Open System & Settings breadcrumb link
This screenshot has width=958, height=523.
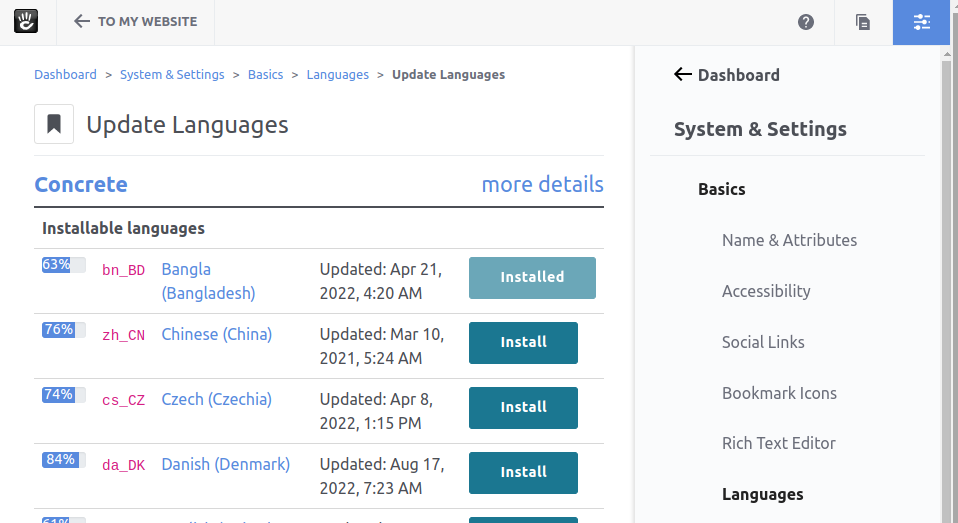(x=172, y=75)
